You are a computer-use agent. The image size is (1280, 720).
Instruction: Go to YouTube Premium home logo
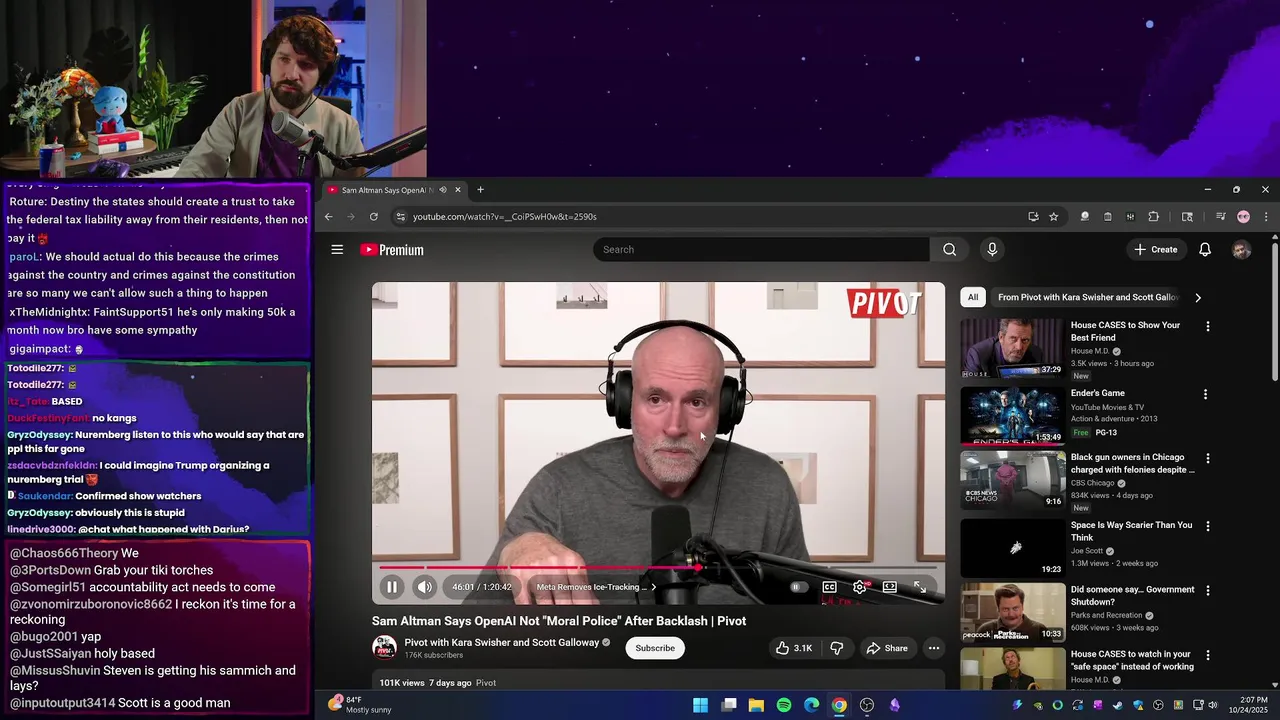[x=392, y=250]
